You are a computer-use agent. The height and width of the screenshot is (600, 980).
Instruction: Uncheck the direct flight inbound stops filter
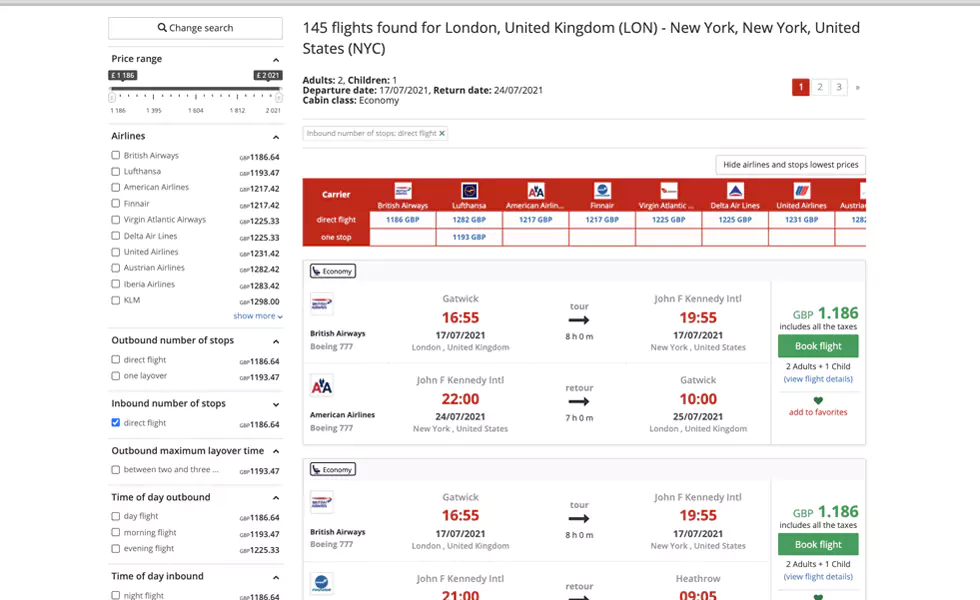tap(116, 423)
